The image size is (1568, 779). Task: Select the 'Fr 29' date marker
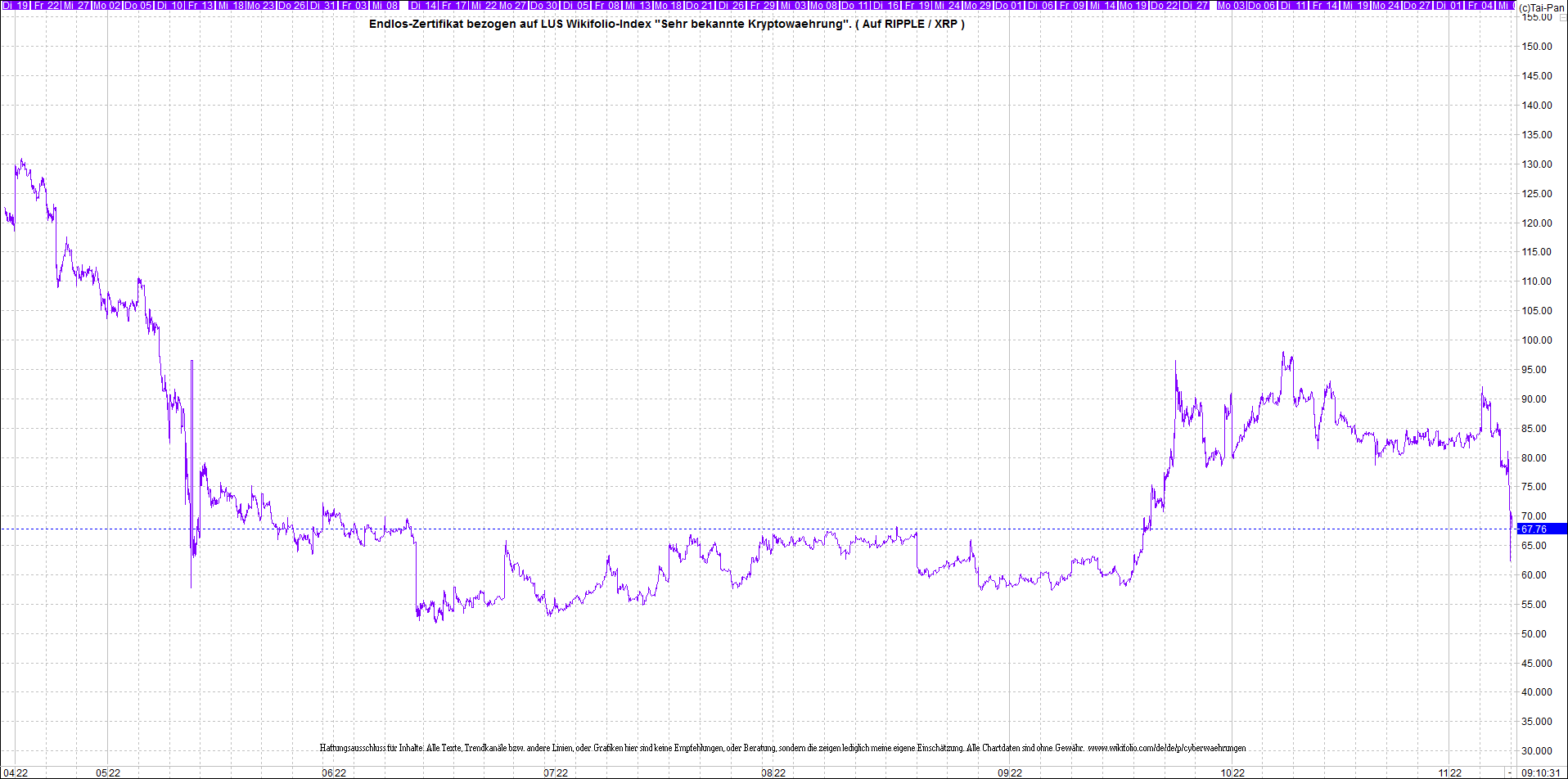763,5
